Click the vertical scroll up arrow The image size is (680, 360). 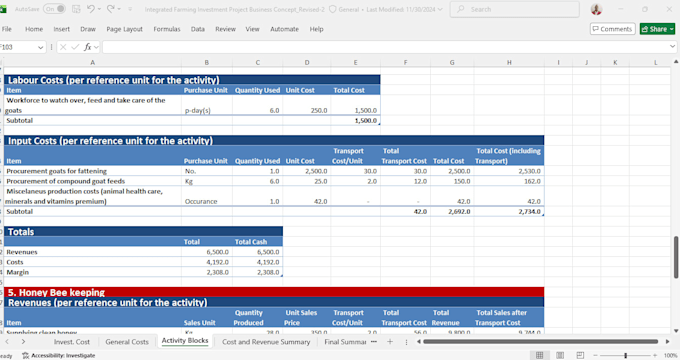coord(676,62)
